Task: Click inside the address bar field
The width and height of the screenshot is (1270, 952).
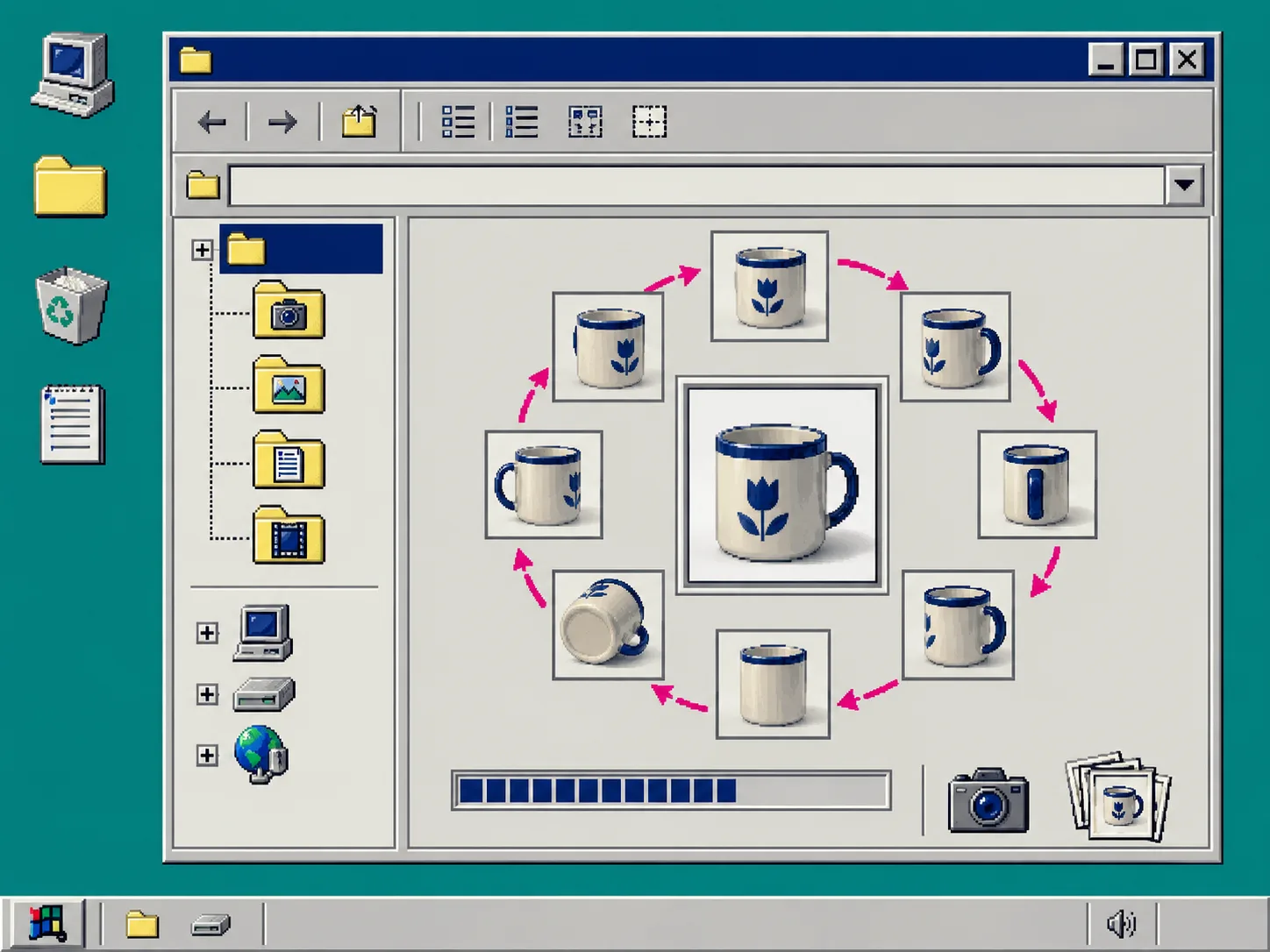Action: coord(697,185)
